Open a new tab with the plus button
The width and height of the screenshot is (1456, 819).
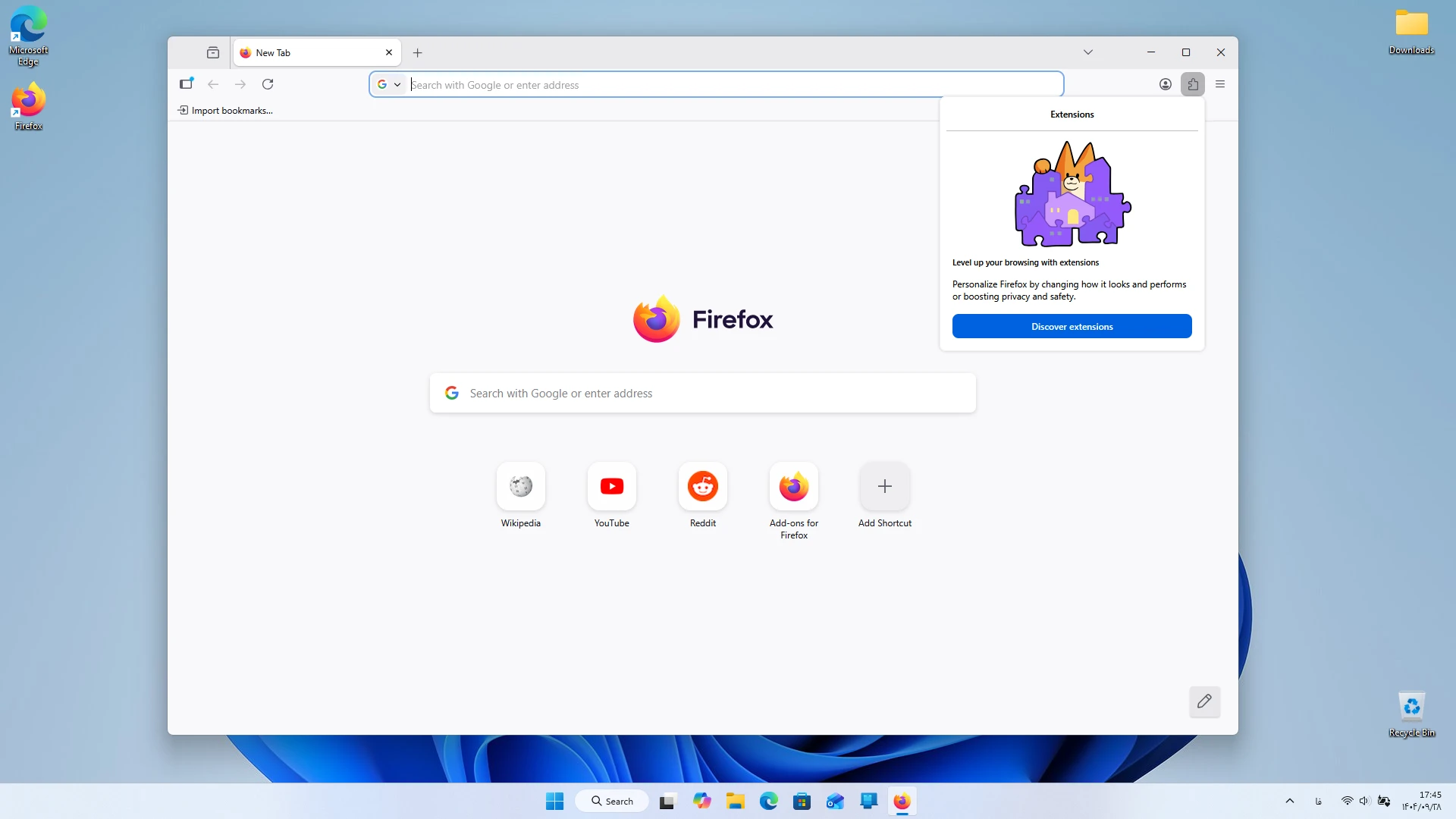click(x=417, y=52)
